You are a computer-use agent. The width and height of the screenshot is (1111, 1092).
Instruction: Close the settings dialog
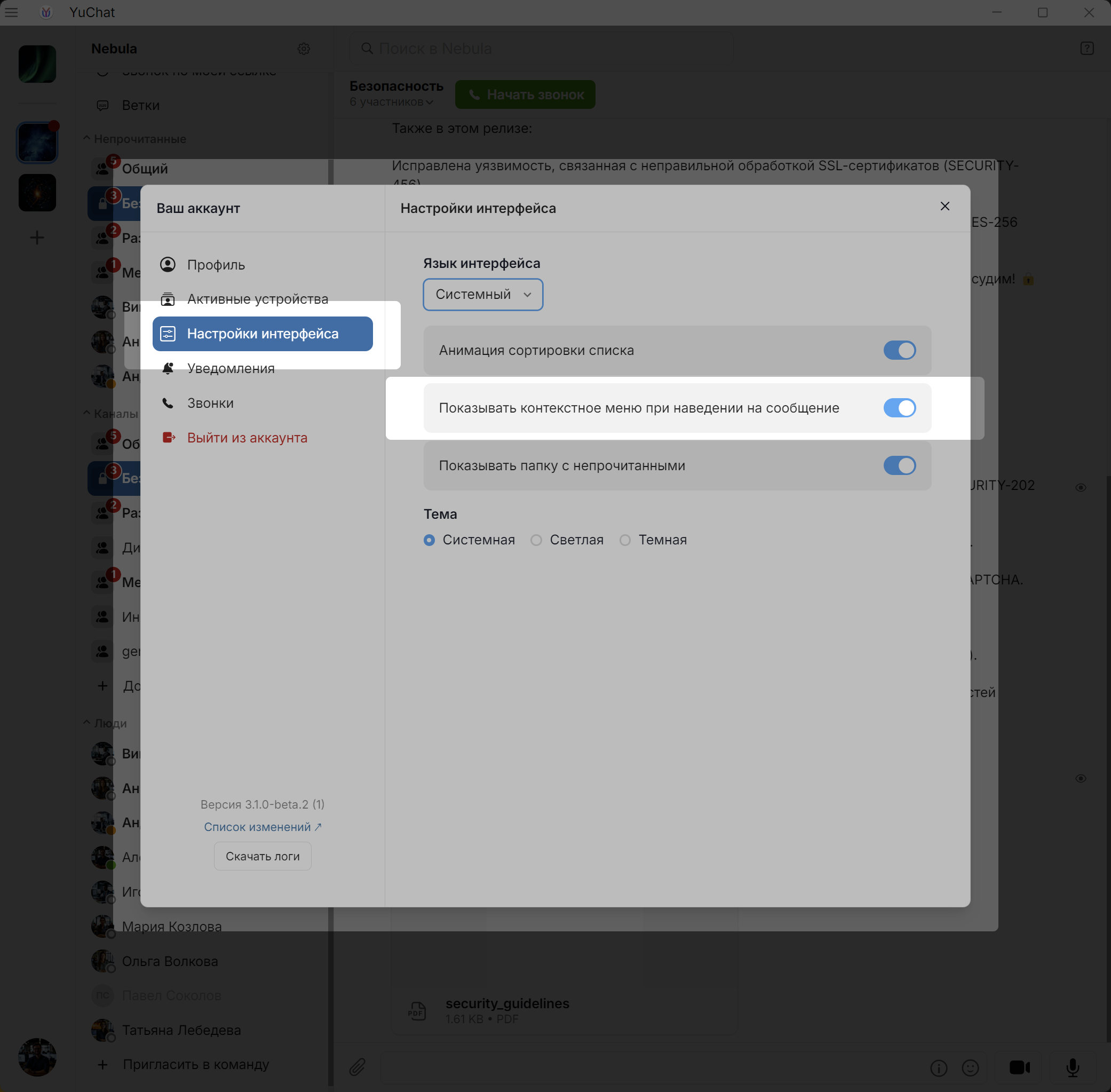(945, 207)
